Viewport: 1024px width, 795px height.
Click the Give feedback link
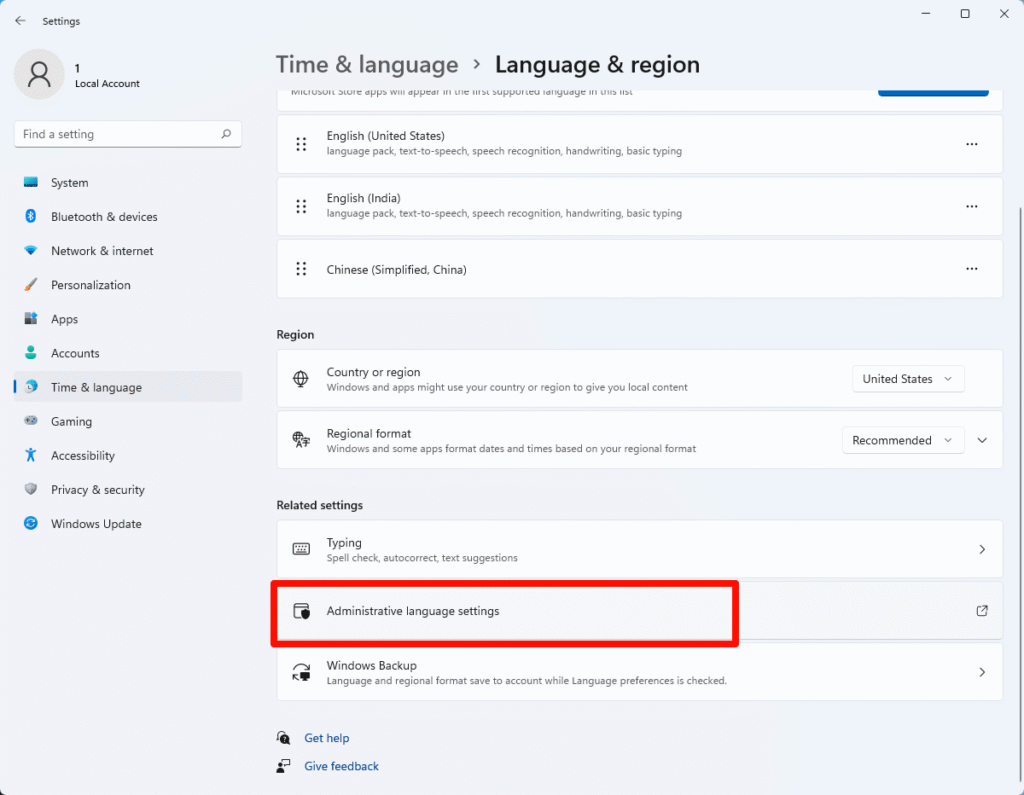pyautogui.click(x=341, y=766)
